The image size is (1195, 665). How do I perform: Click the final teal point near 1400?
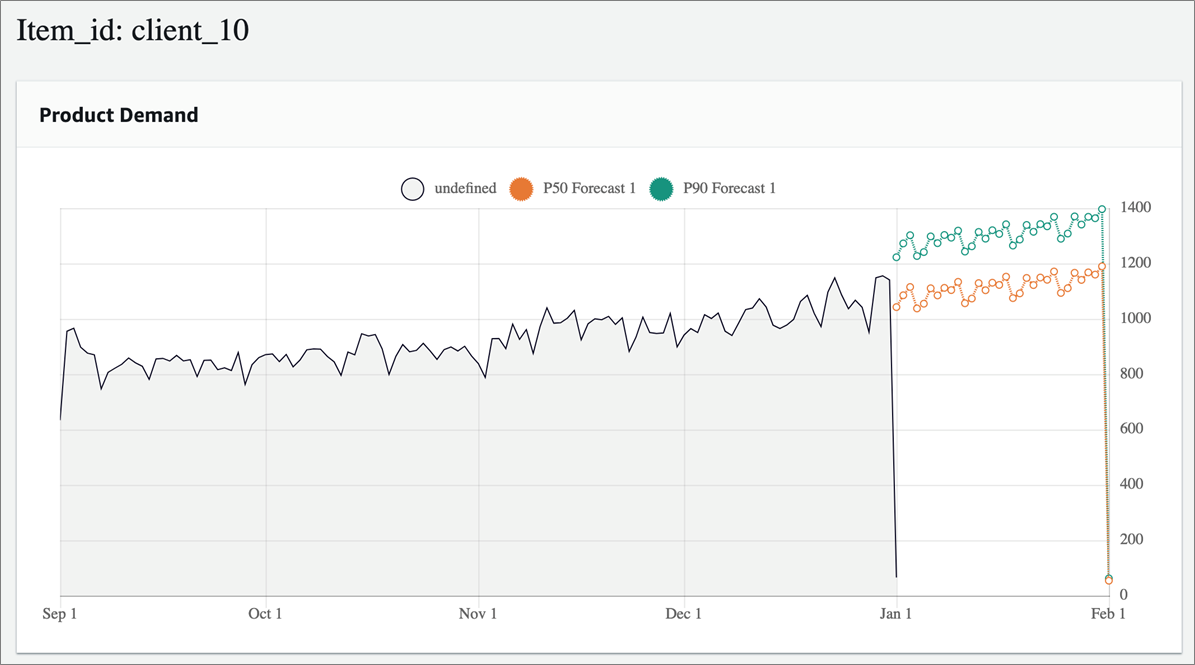click(x=1104, y=207)
